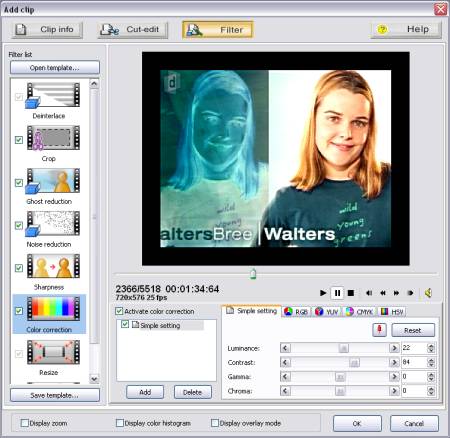Select the Color correction filter icon

pyautogui.click(x=53, y=309)
